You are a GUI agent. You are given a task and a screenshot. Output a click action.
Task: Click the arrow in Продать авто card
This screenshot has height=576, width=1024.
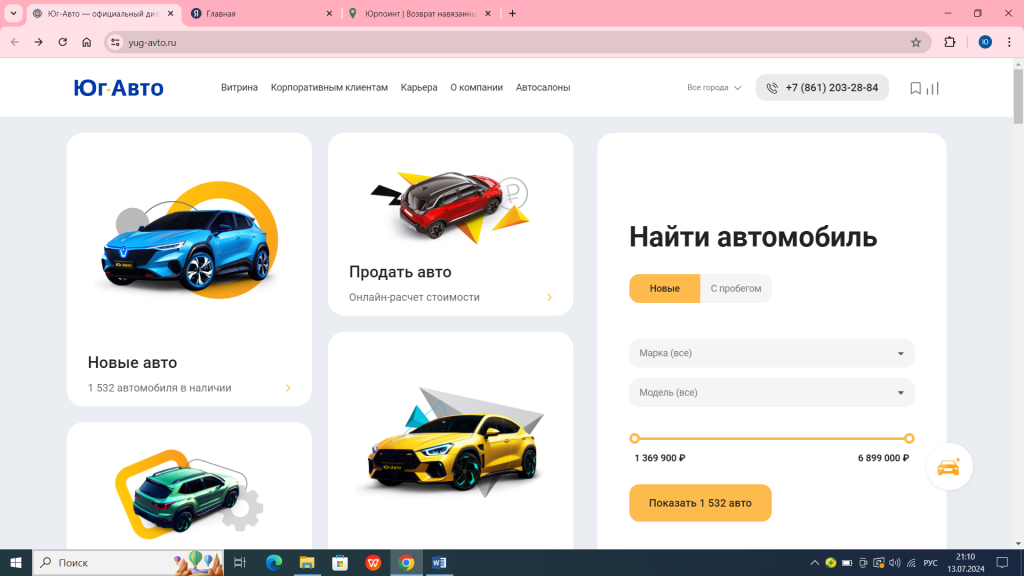pyautogui.click(x=549, y=297)
